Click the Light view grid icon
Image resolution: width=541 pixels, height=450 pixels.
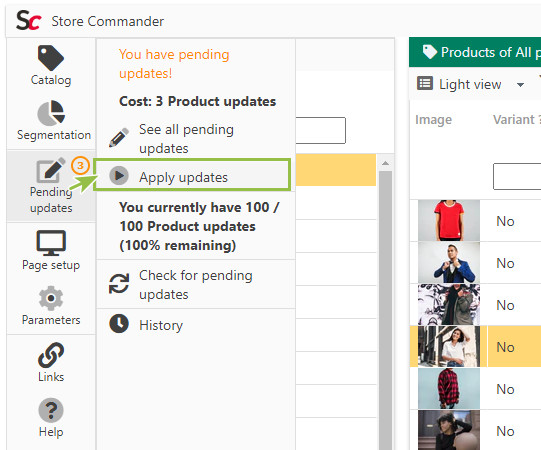coord(425,84)
